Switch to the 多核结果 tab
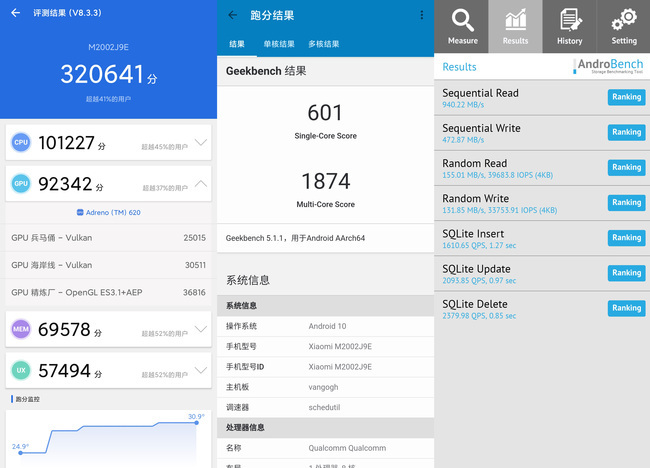 point(324,44)
